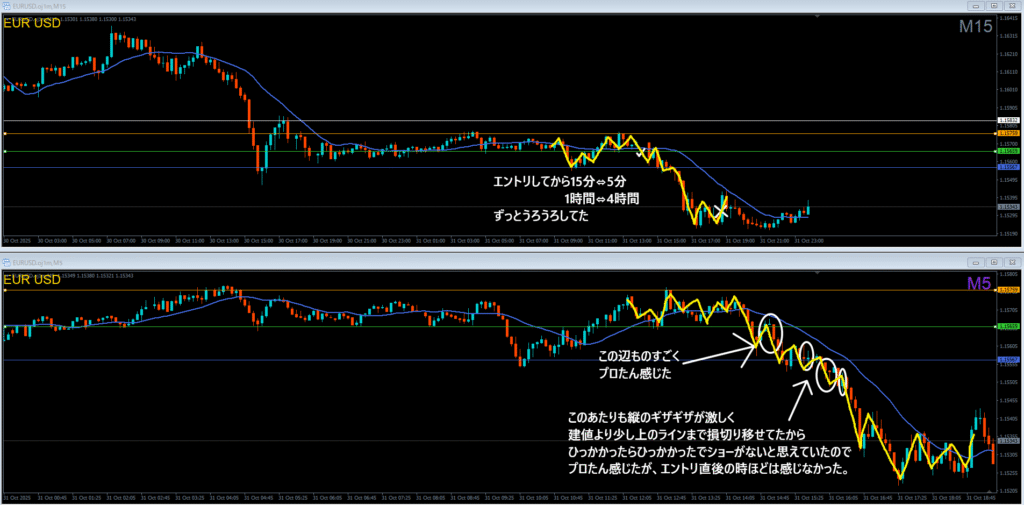Select the blue 1.15567 price tag in M5 chart

point(1008,360)
